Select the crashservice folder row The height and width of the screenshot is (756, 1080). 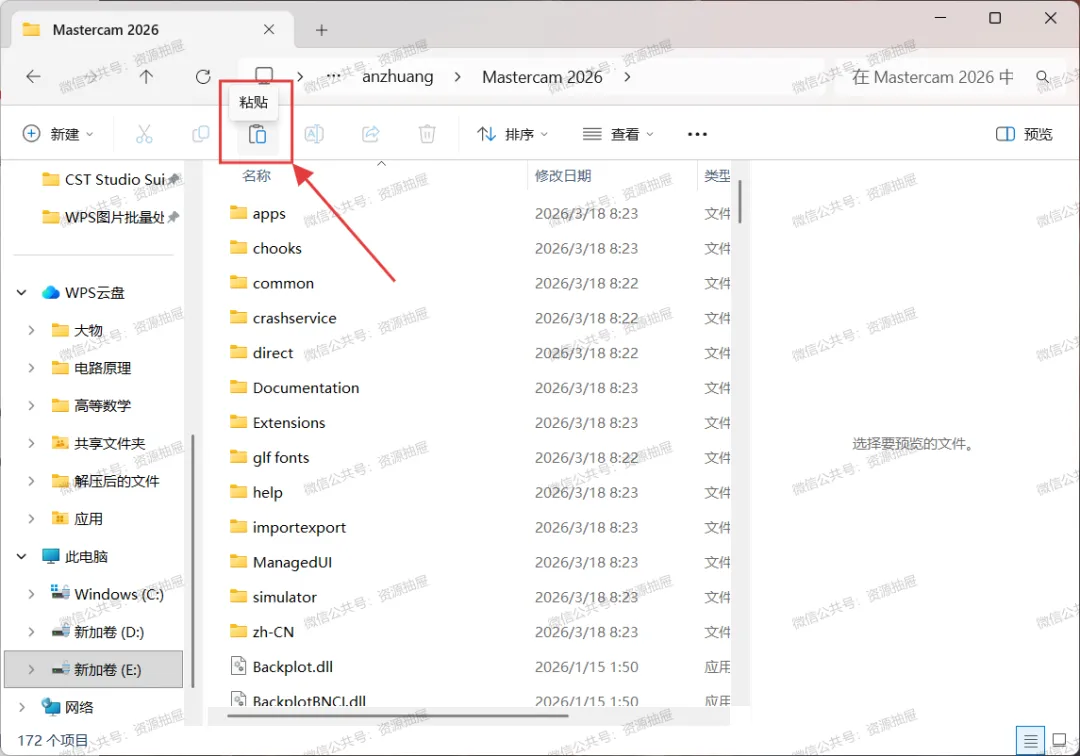click(x=479, y=318)
